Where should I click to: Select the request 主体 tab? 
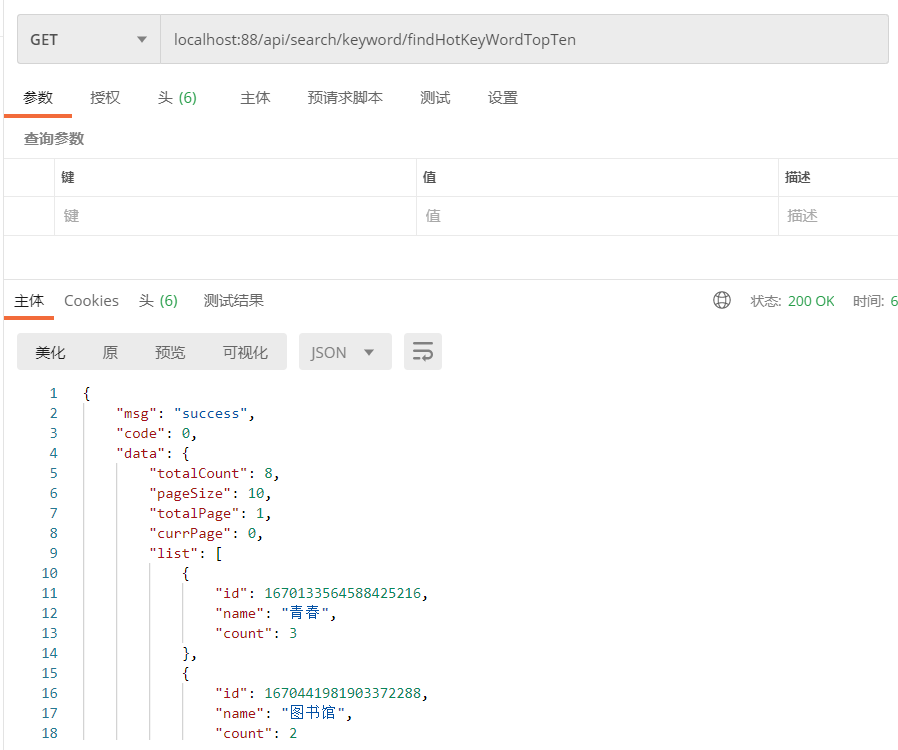(x=255, y=98)
